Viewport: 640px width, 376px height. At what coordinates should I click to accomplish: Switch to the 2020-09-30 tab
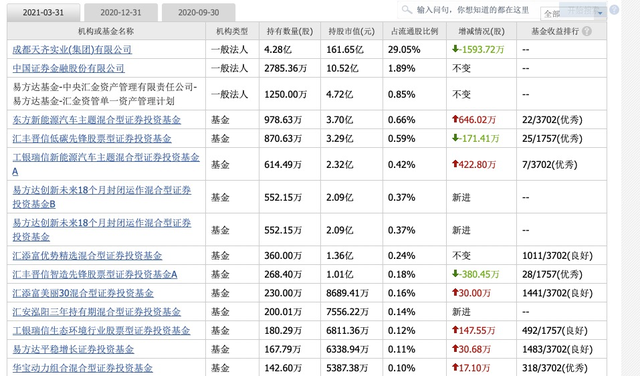(x=198, y=13)
